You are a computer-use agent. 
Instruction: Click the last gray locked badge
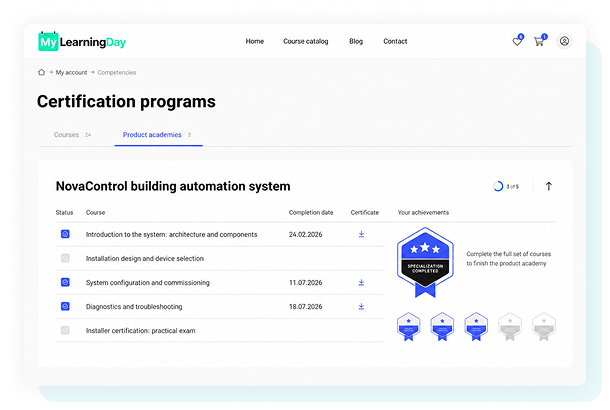(x=544, y=327)
